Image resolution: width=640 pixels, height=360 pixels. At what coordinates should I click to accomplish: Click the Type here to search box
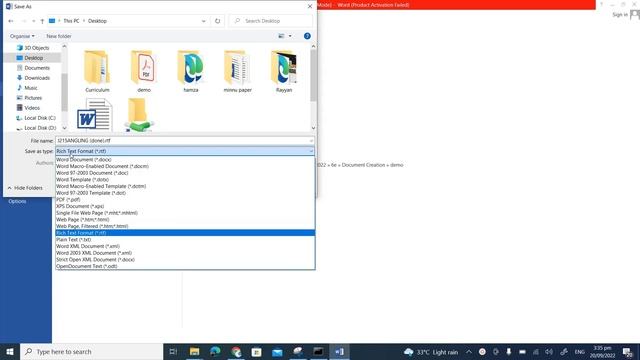(91, 351)
